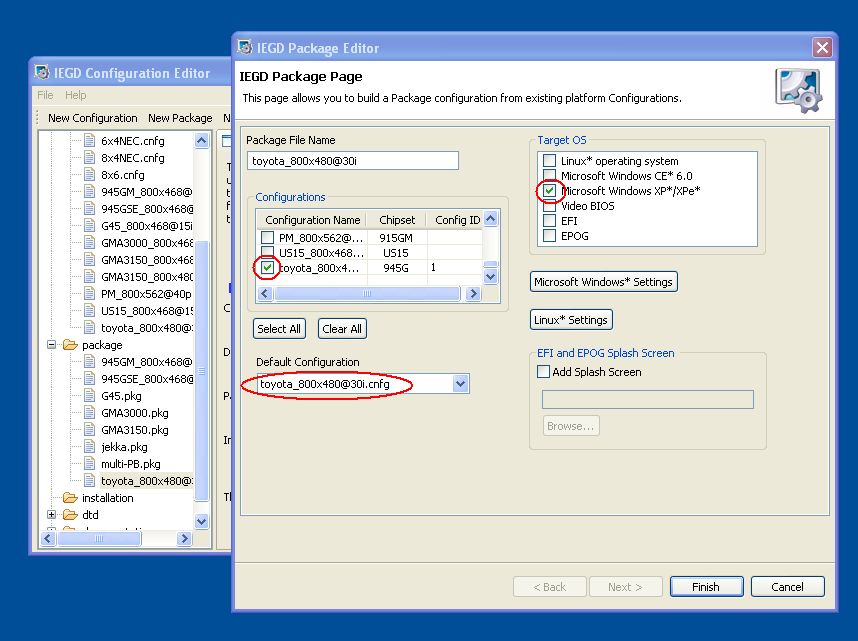Check the Add Splash Screen option
The height and width of the screenshot is (641, 858).
click(544, 372)
